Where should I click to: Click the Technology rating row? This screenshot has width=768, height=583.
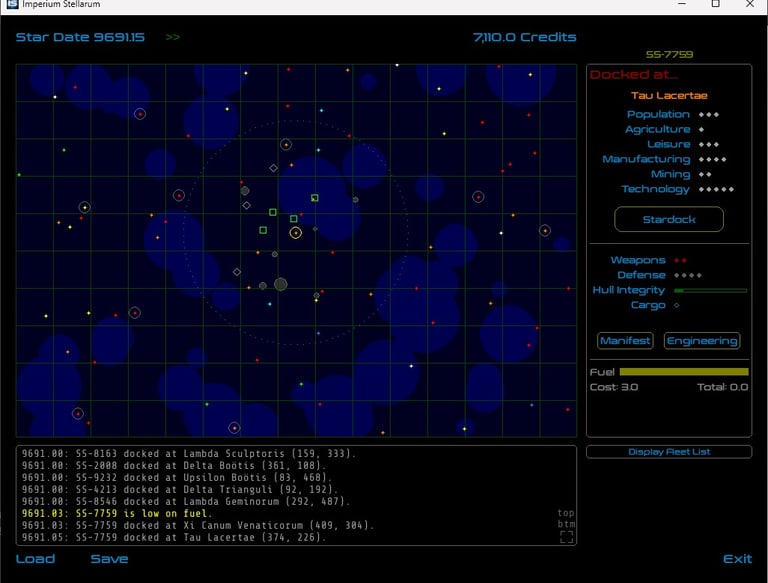[677, 189]
